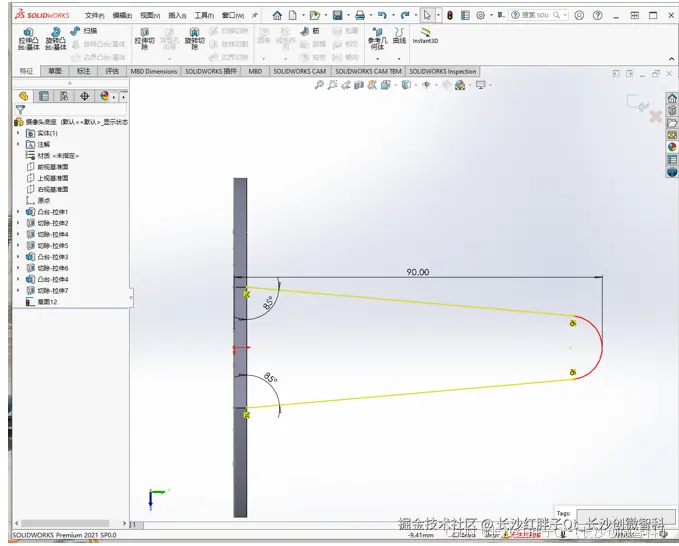The height and width of the screenshot is (546, 679).
Task: Open the Apply Scene icon
Action: click(460, 85)
